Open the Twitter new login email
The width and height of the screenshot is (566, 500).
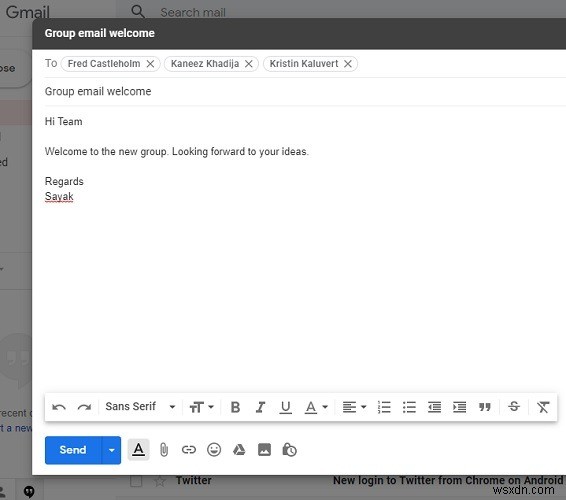click(x=448, y=480)
